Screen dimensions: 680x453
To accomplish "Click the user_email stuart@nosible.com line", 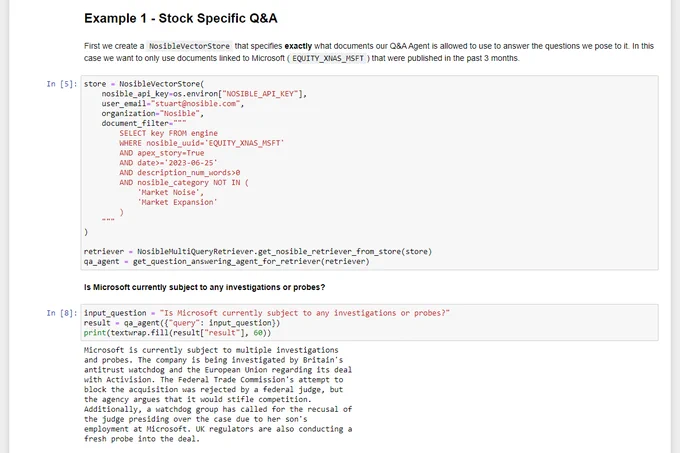I will (173, 104).
